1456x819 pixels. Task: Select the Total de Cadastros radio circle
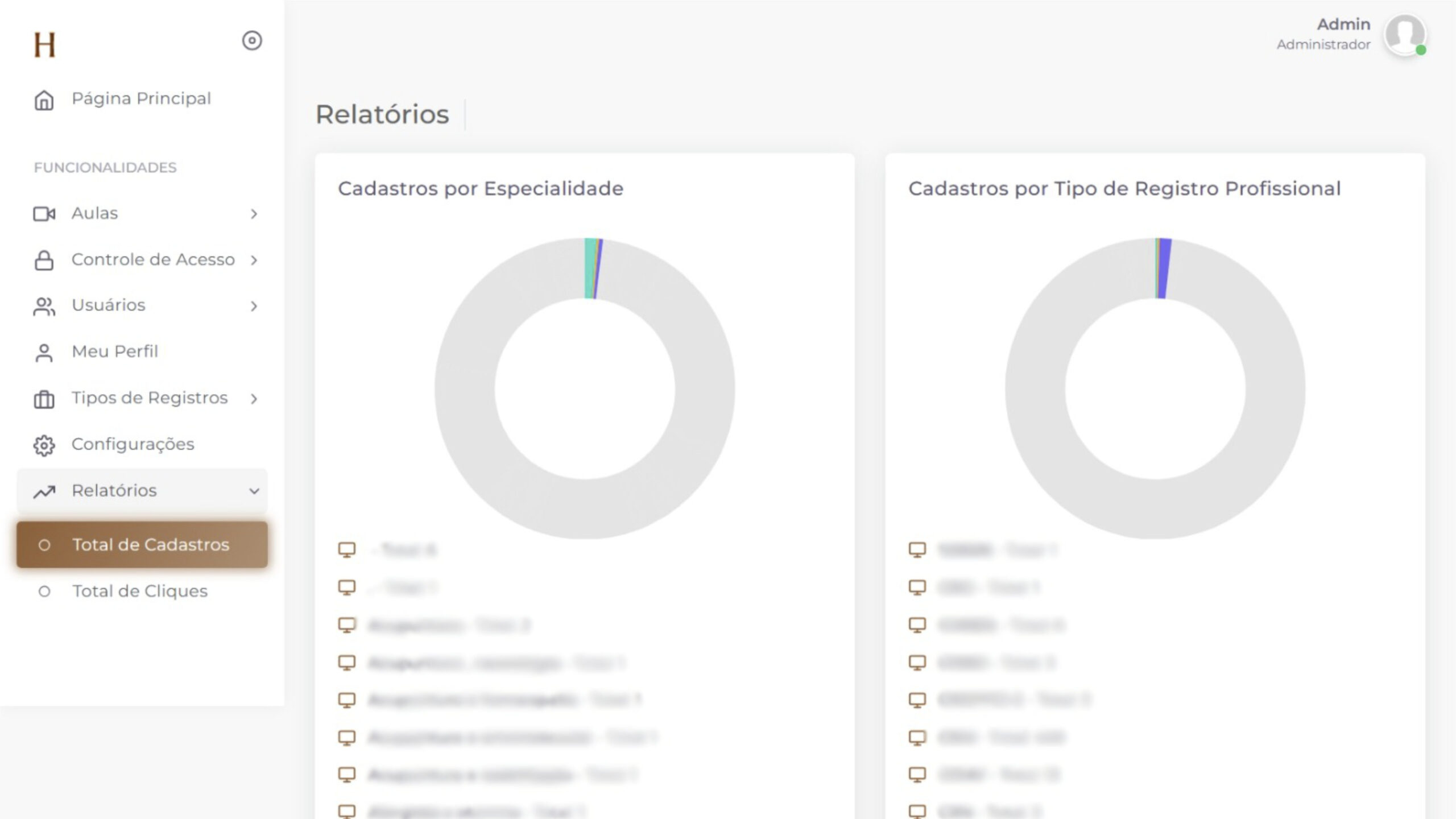click(44, 545)
